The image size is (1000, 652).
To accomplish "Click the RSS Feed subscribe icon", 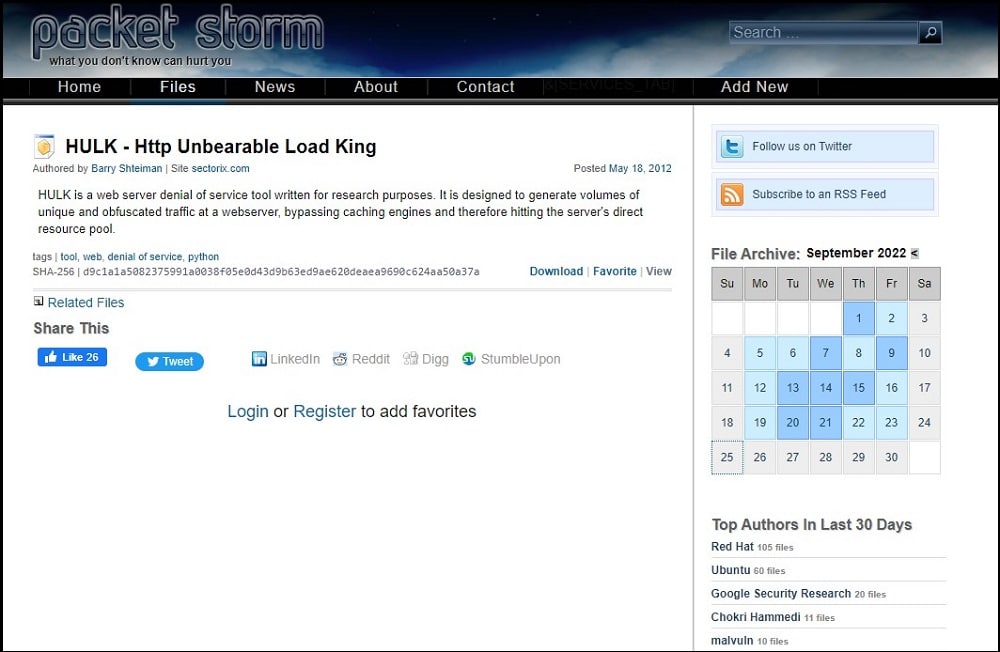I will click(731, 194).
